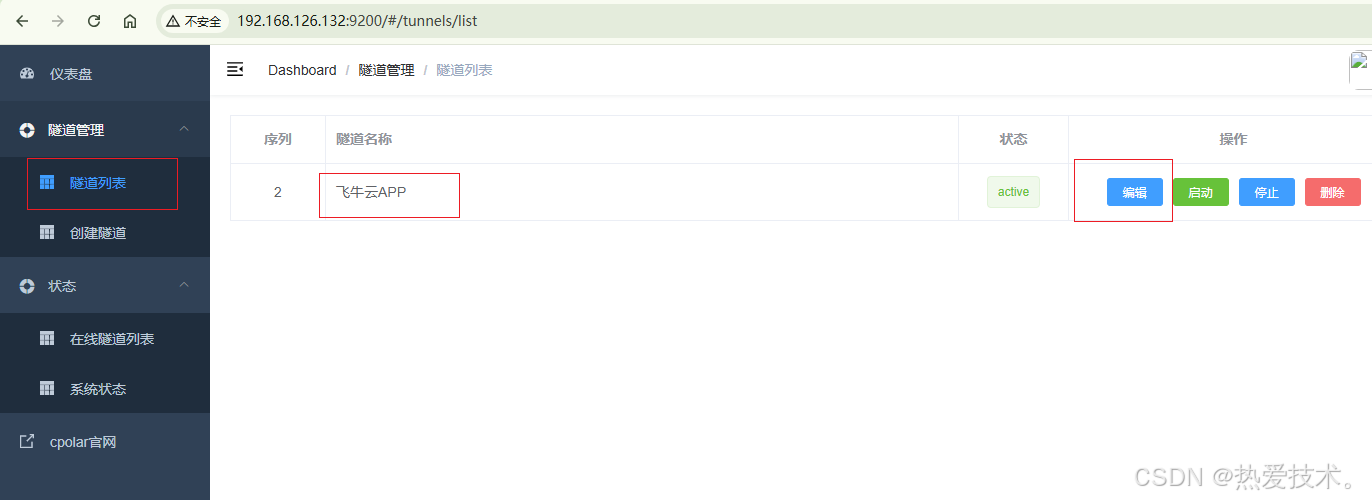Click the 状态 section icon
Image resolution: width=1372 pixels, height=500 pixels.
pos(27,286)
